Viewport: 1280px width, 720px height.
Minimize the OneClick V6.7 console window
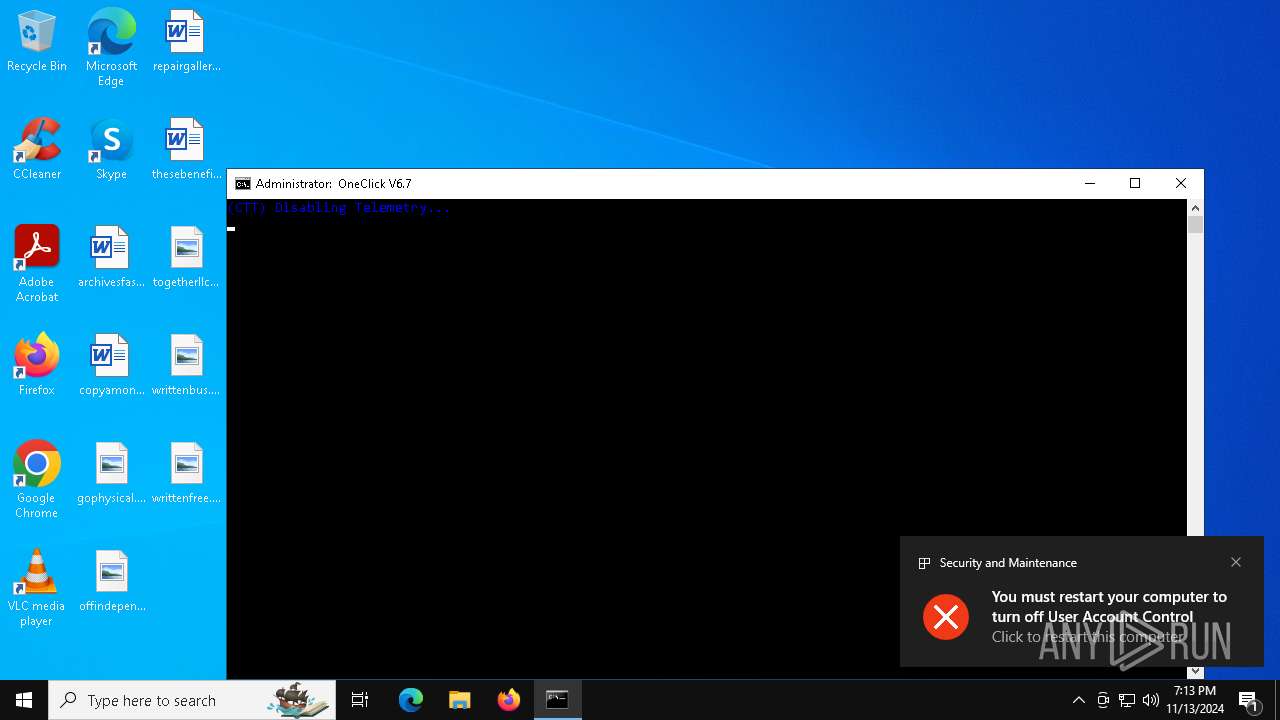1090,184
